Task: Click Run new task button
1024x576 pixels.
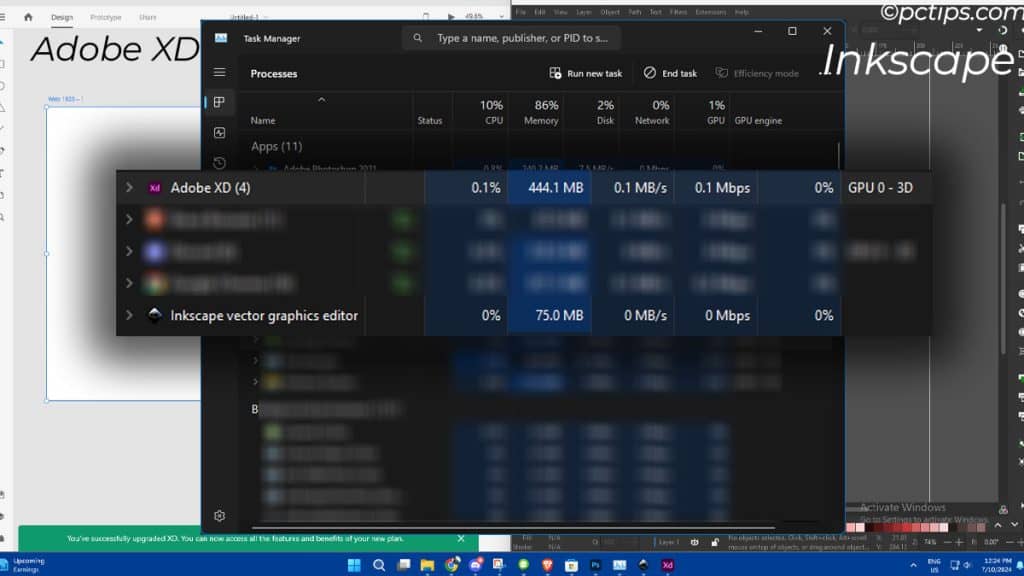Action: 586,73
